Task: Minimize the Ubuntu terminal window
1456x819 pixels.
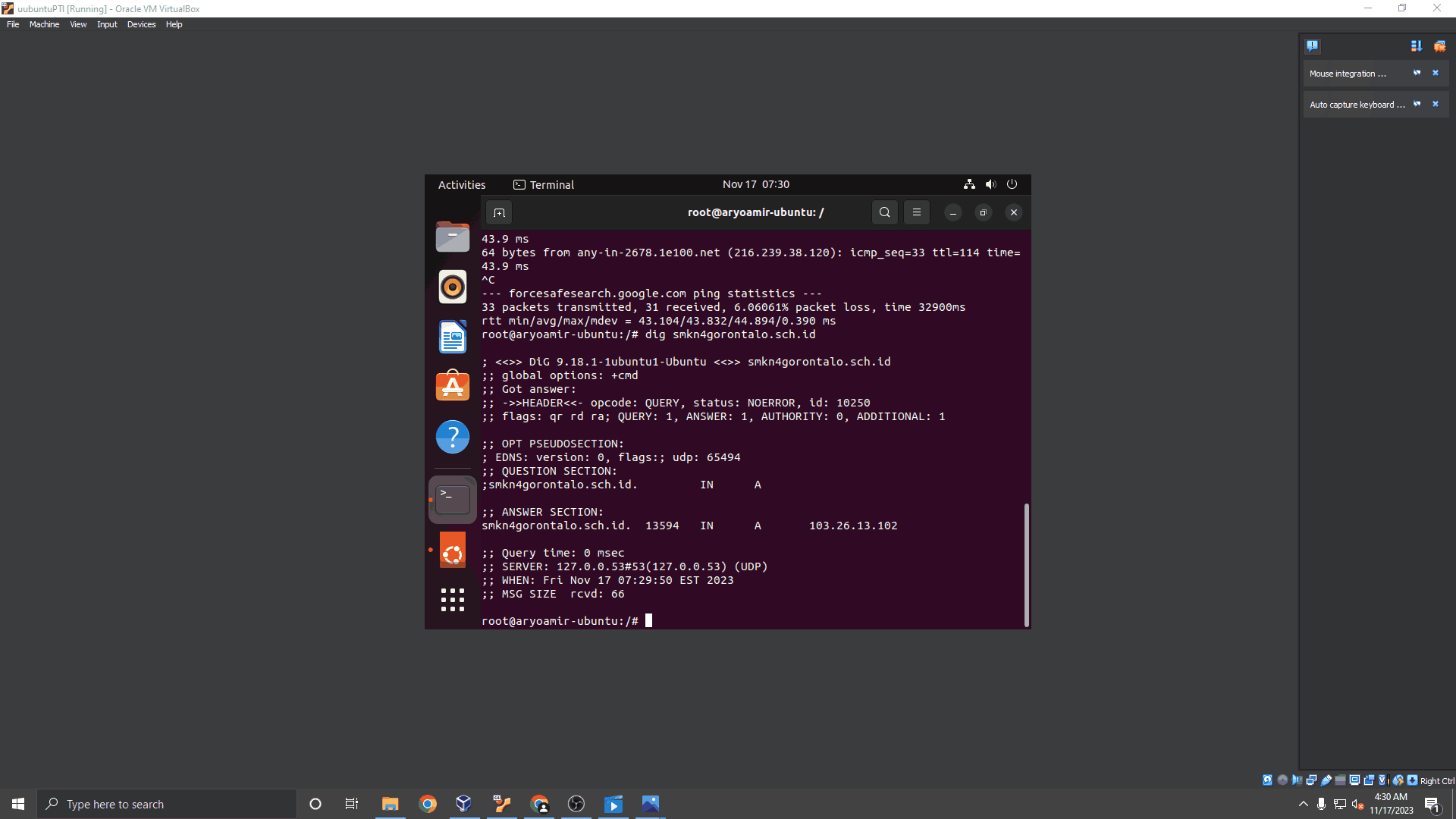Action: [953, 212]
